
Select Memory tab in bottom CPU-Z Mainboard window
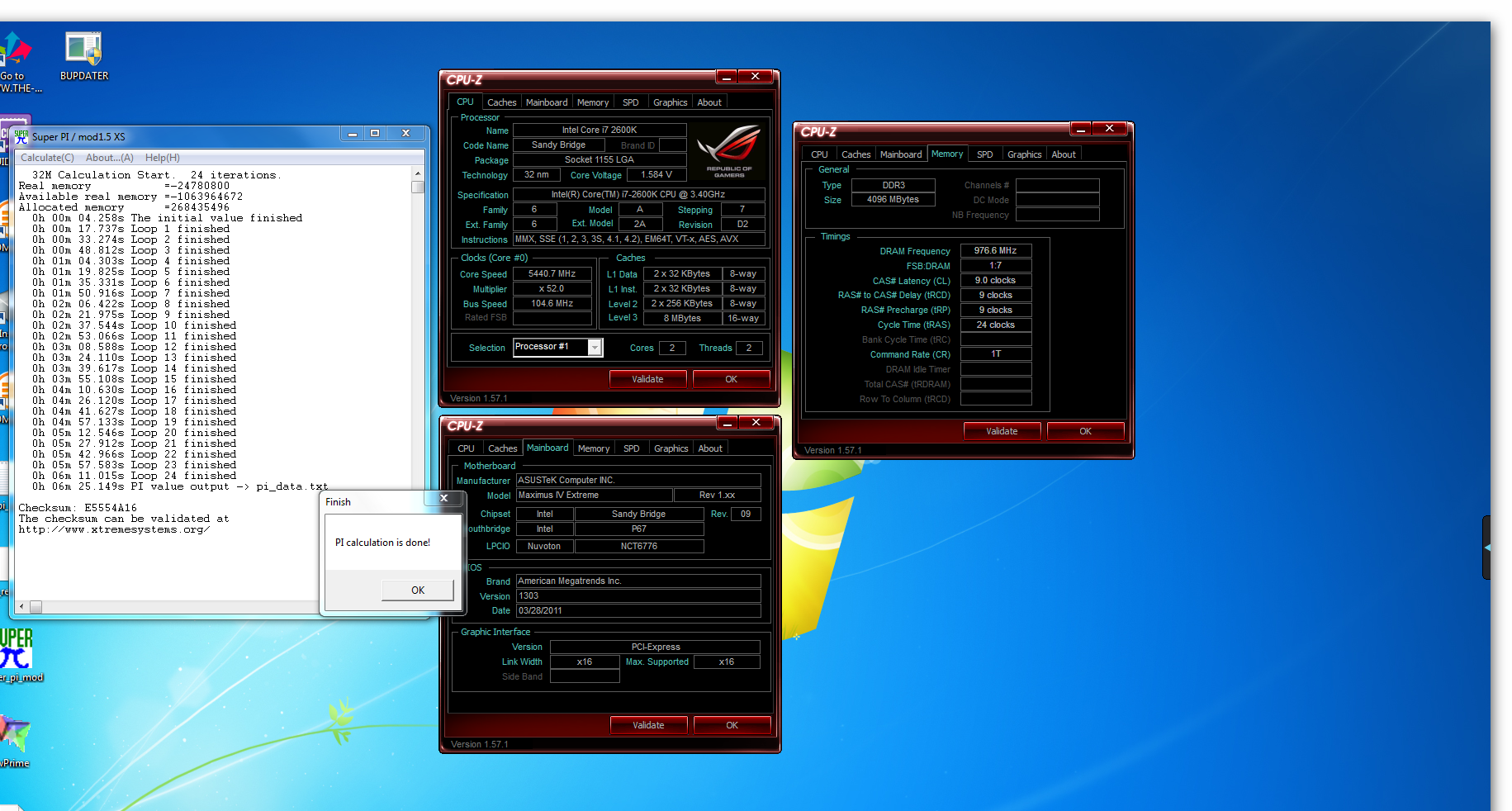pyautogui.click(x=594, y=448)
